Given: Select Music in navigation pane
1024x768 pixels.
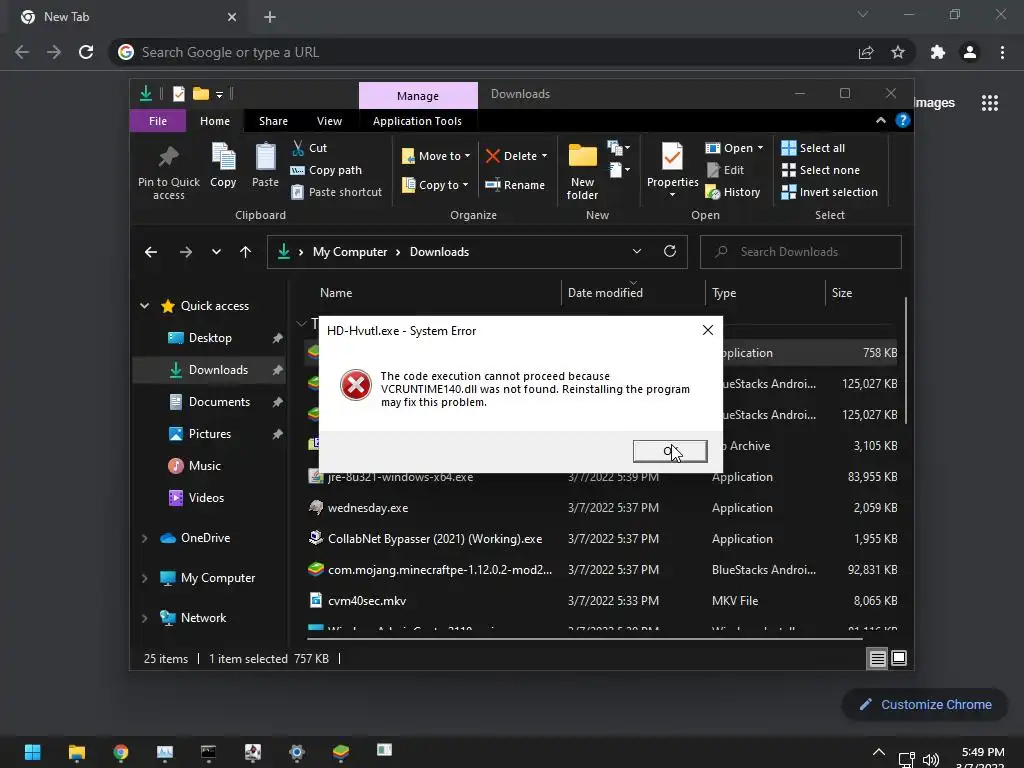Looking at the screenshot, I should (x=209, y=466).
